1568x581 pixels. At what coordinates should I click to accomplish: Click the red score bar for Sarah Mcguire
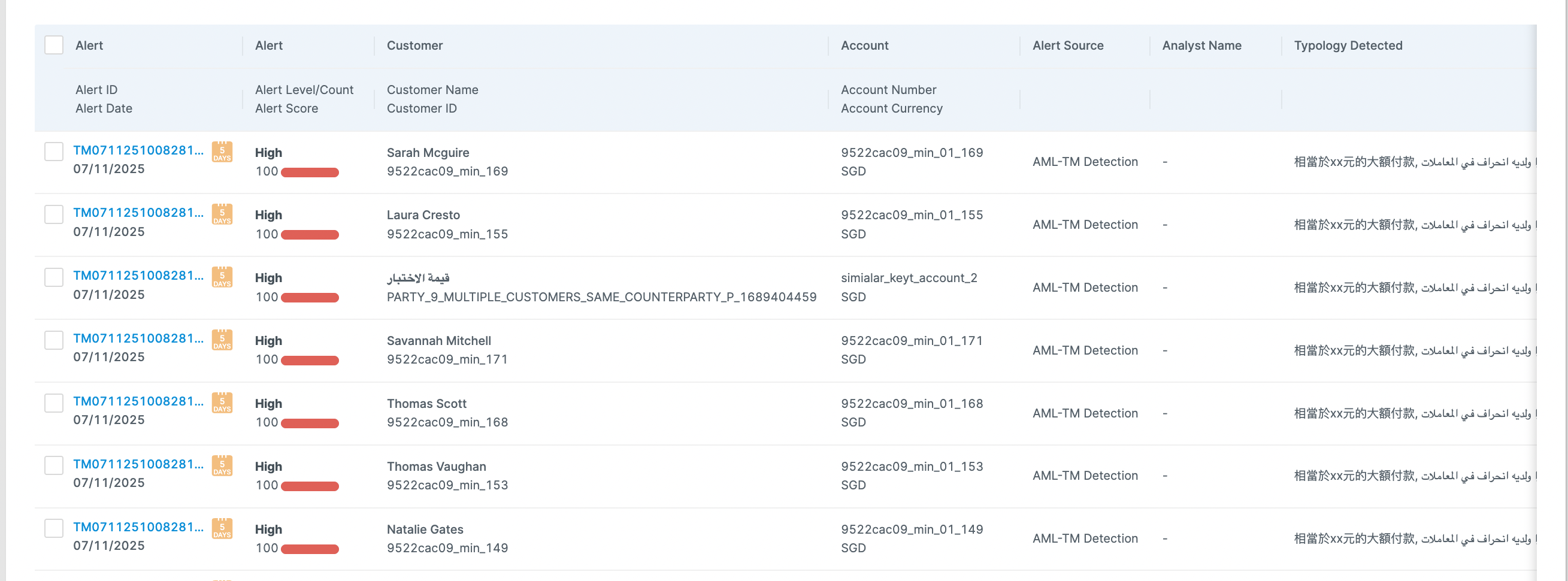coord(310,173)
